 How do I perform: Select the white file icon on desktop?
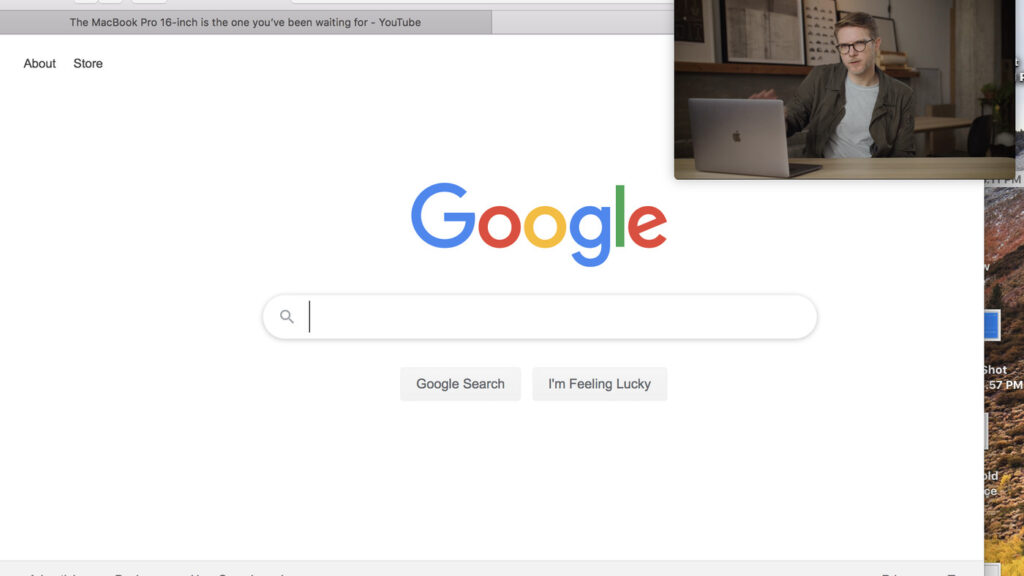(x=987, y=431)
